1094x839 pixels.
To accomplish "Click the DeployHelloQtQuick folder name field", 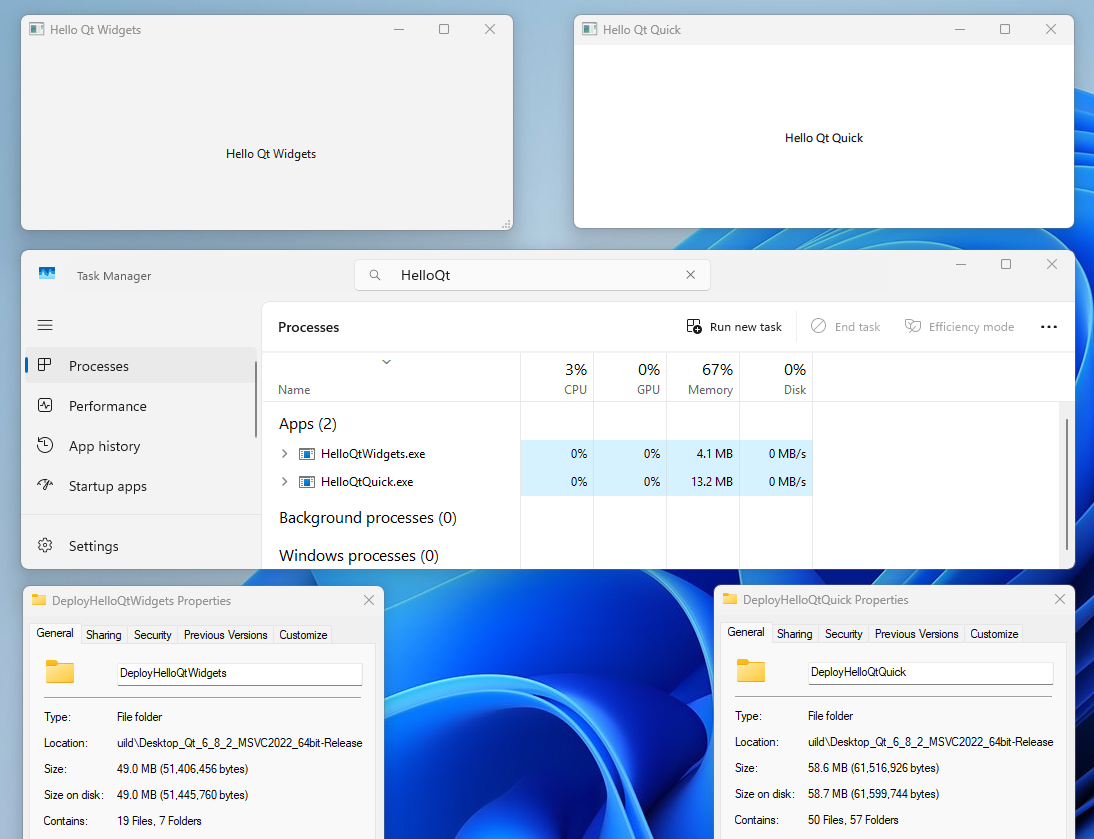I will click(929, 672).
